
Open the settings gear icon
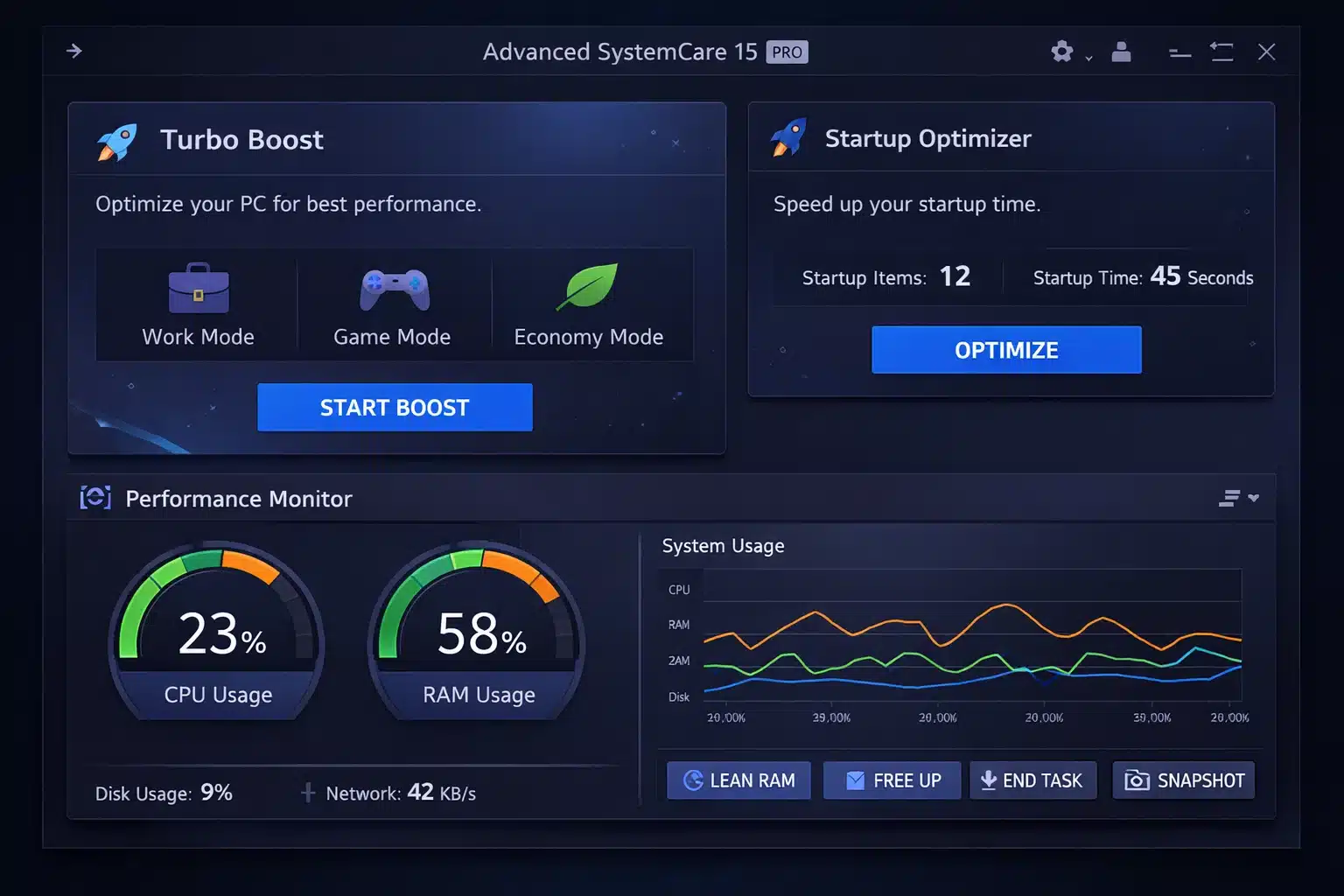pyautogui.click(x=1060, y=52)
